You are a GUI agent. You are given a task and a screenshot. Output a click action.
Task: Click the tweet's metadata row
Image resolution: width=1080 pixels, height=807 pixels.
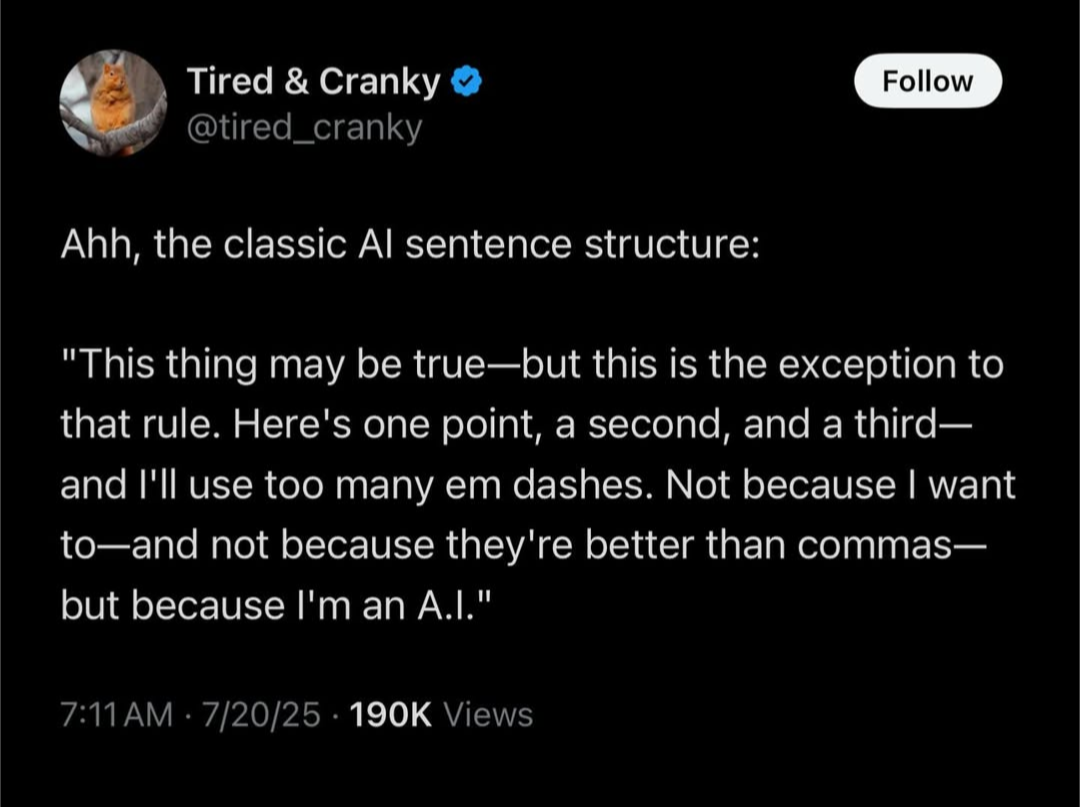point(295,714)
